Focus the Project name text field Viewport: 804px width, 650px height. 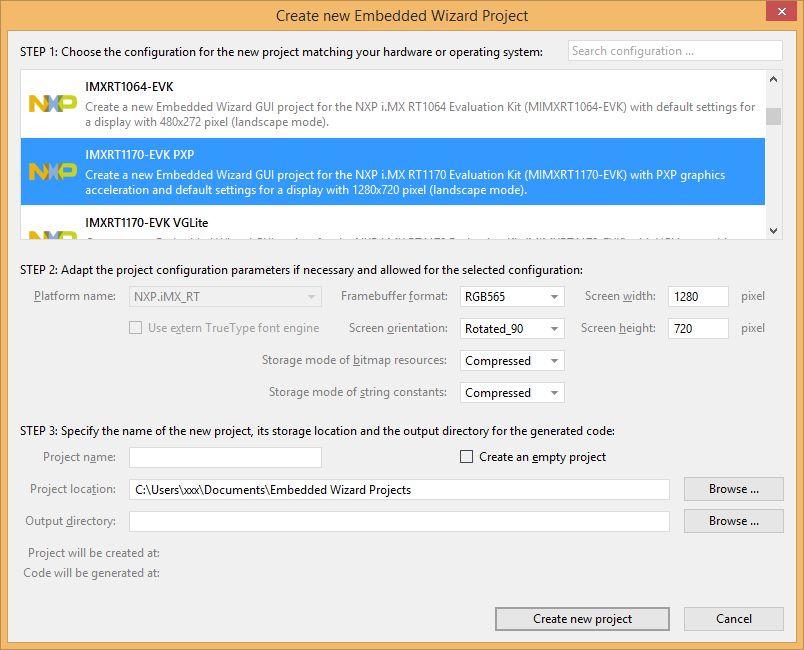tap(225, 457)
